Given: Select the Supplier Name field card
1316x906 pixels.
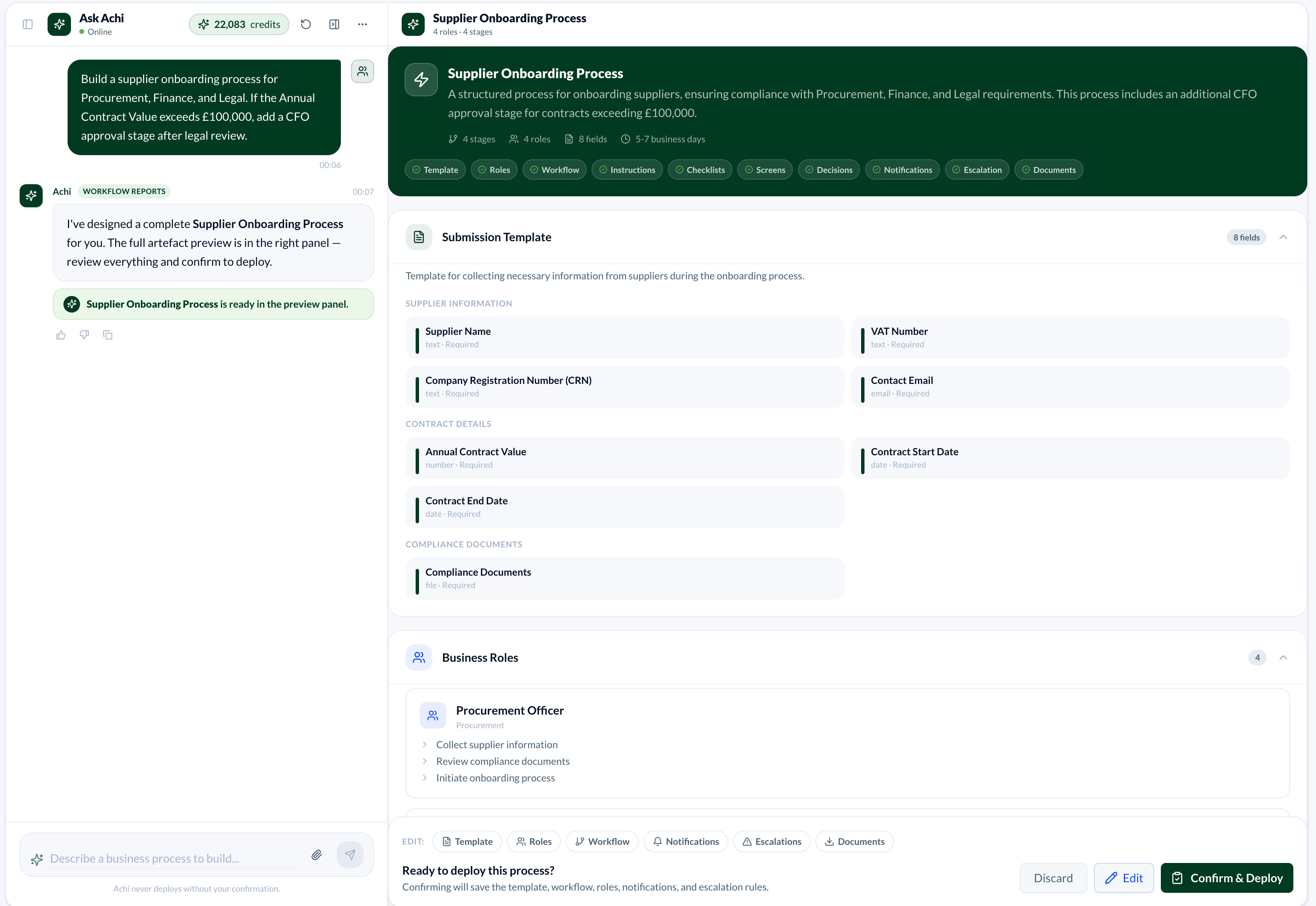Looking at the screenshot, I should [x=624, y=338].
